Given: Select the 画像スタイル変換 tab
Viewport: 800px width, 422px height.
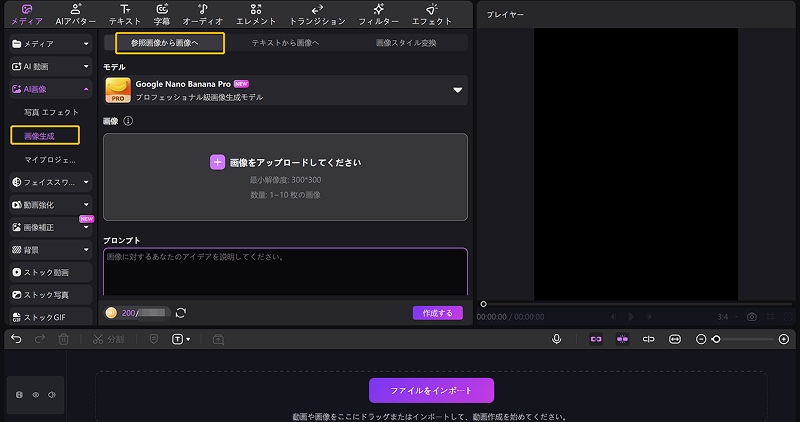Looking at the screenshot, I should coord(406,43).
